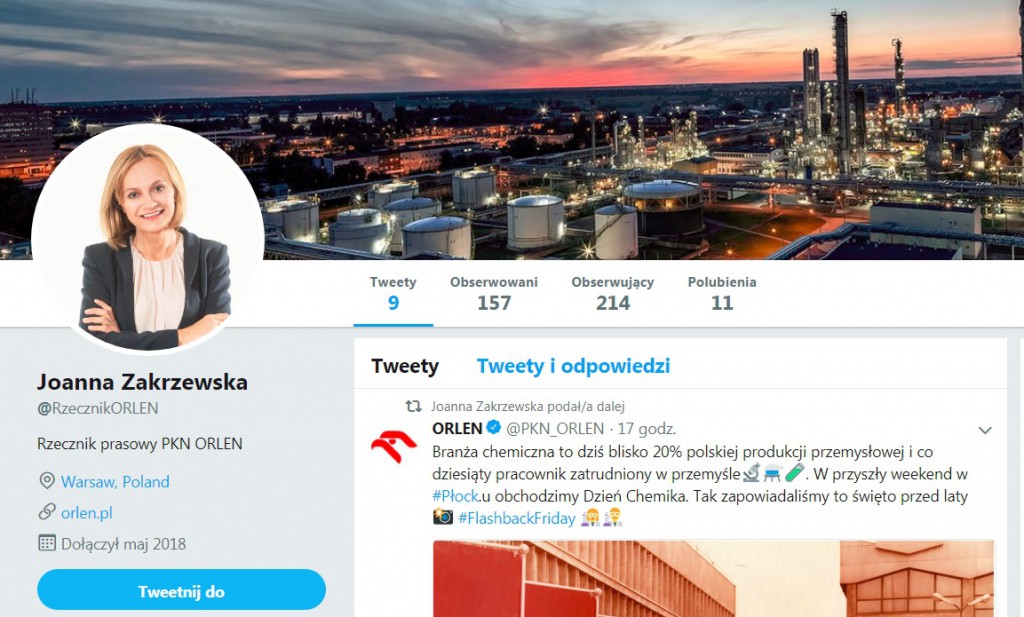Show the Polubienia 11 likes
Screen dimensions: 1024x617
(x=722, y=293)
